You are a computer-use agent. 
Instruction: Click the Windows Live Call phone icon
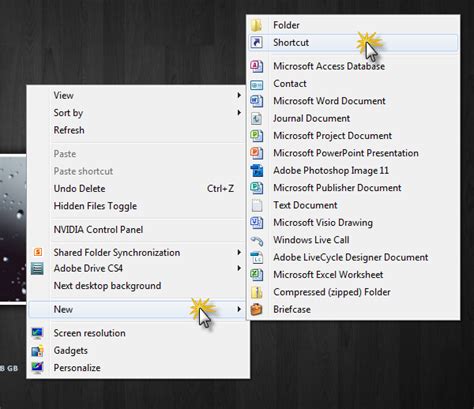click(x=256, y=240)
